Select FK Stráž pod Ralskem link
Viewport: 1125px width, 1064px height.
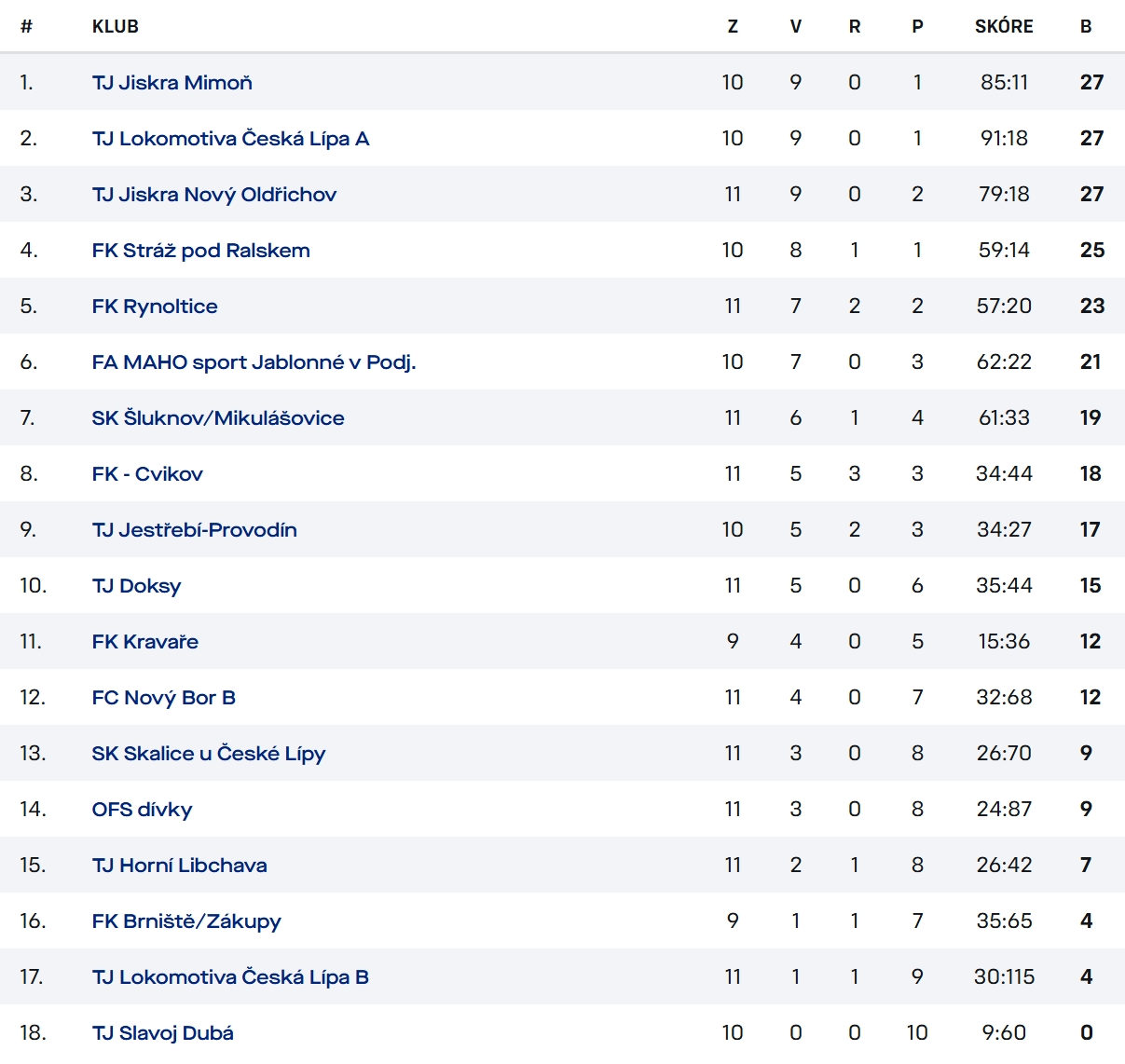point(200,251)
